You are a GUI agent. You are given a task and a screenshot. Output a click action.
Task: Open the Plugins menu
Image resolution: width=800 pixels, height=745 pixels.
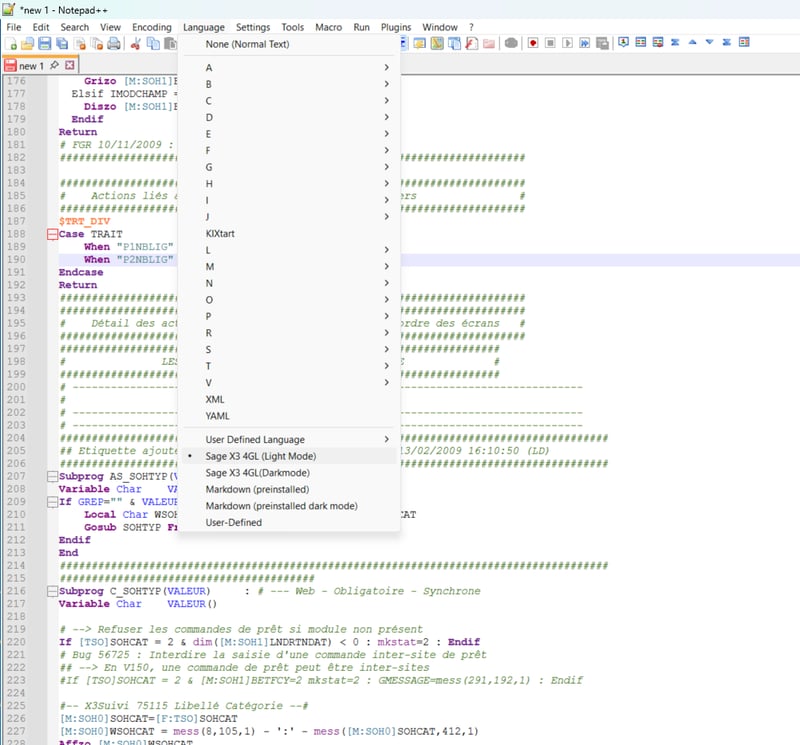[395, 27]
